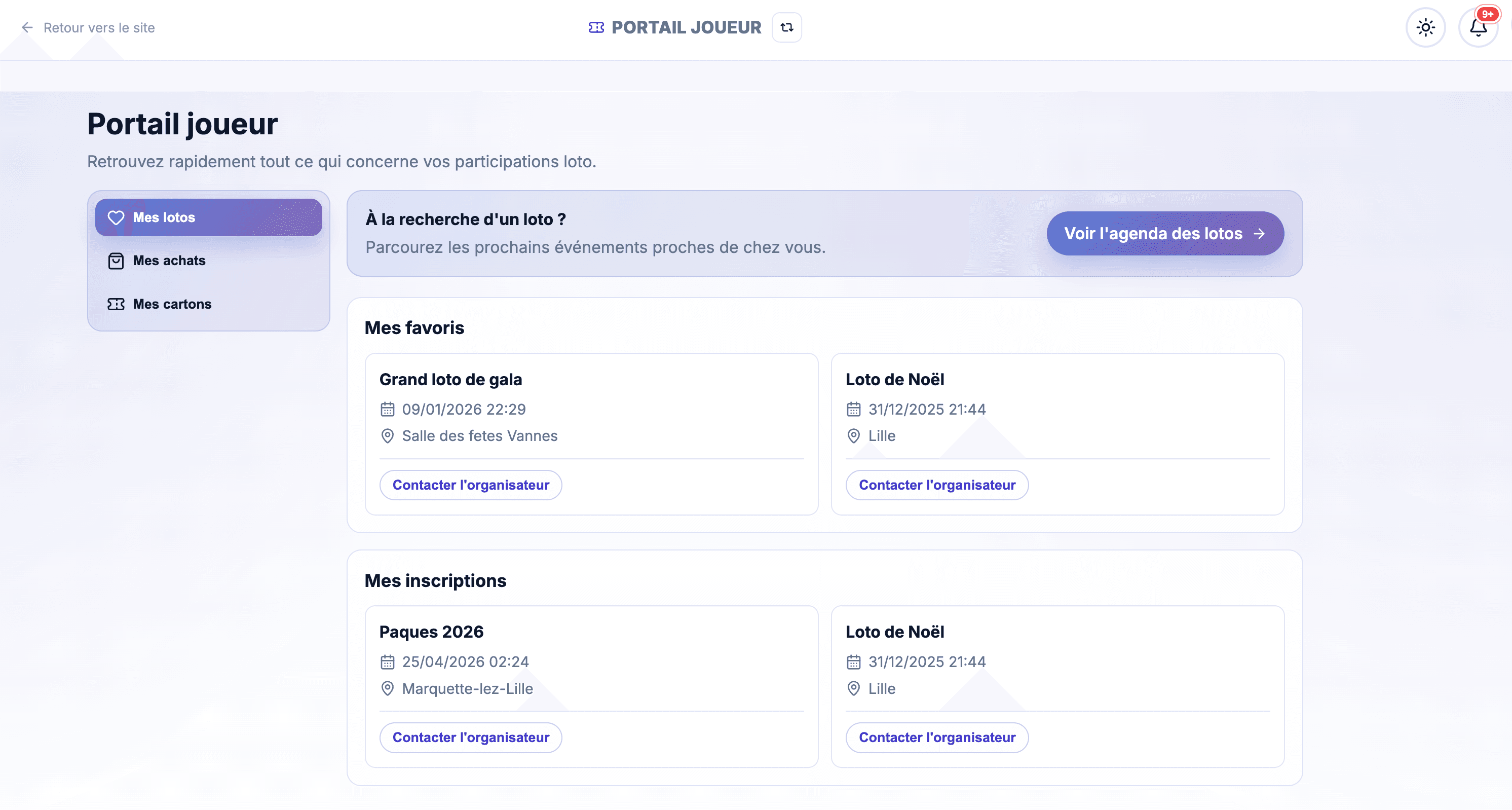Click the ticket icon for Mes cartons
1512x810 pixels.
point(116,304)
